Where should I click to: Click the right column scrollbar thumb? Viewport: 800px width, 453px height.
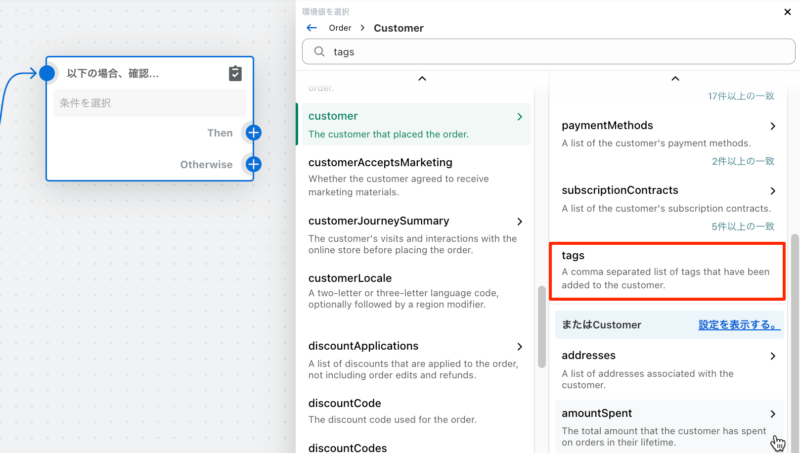coord(794,343)
